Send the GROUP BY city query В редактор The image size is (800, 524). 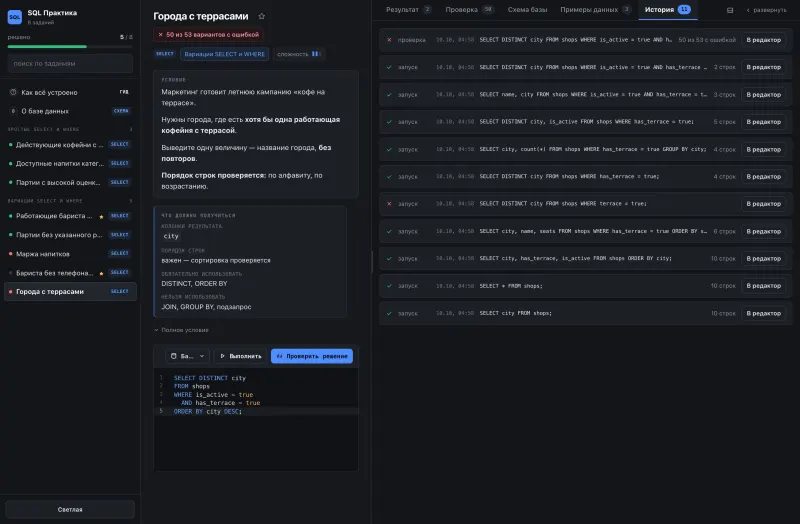[763, 149]
